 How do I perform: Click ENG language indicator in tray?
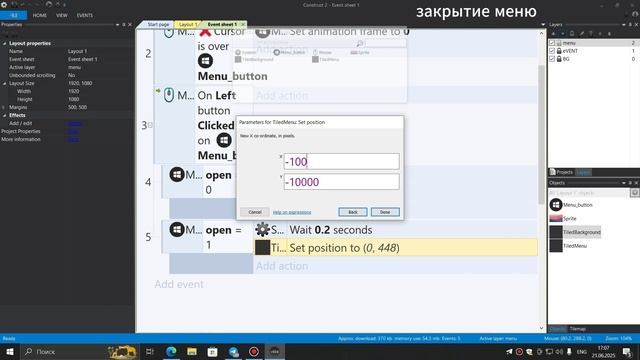582,351
